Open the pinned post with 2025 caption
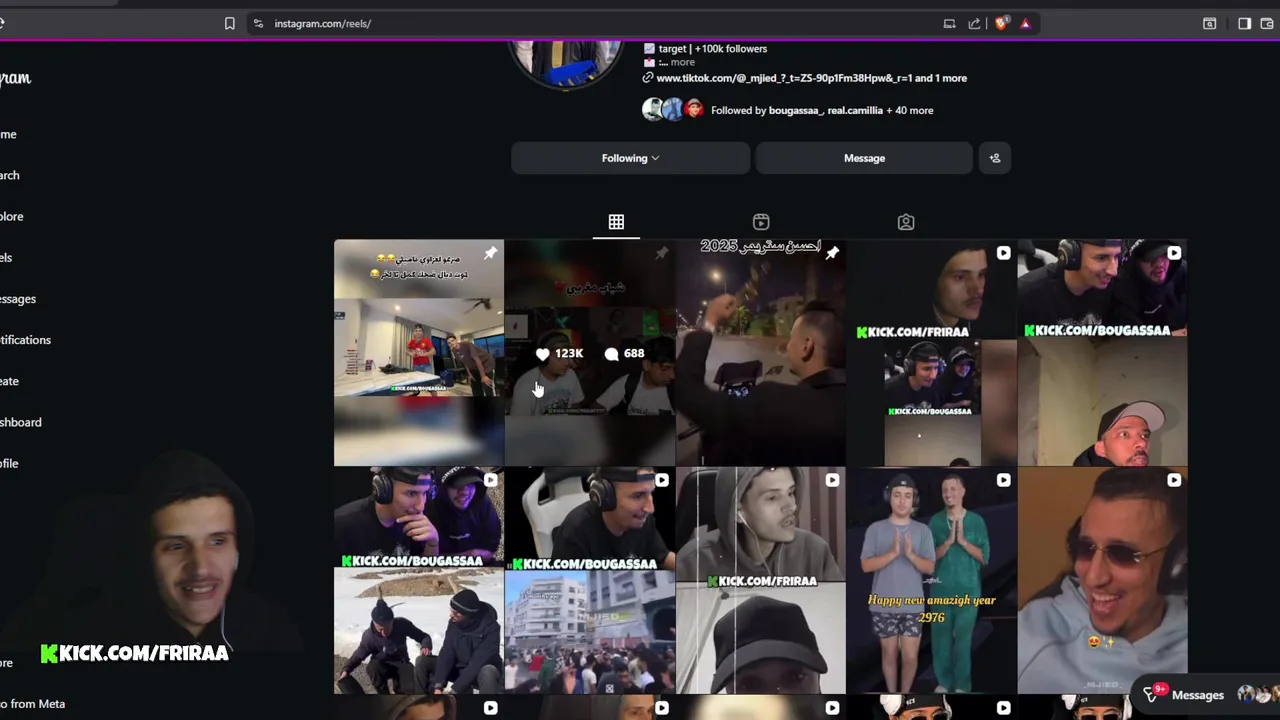 (761, 353)
